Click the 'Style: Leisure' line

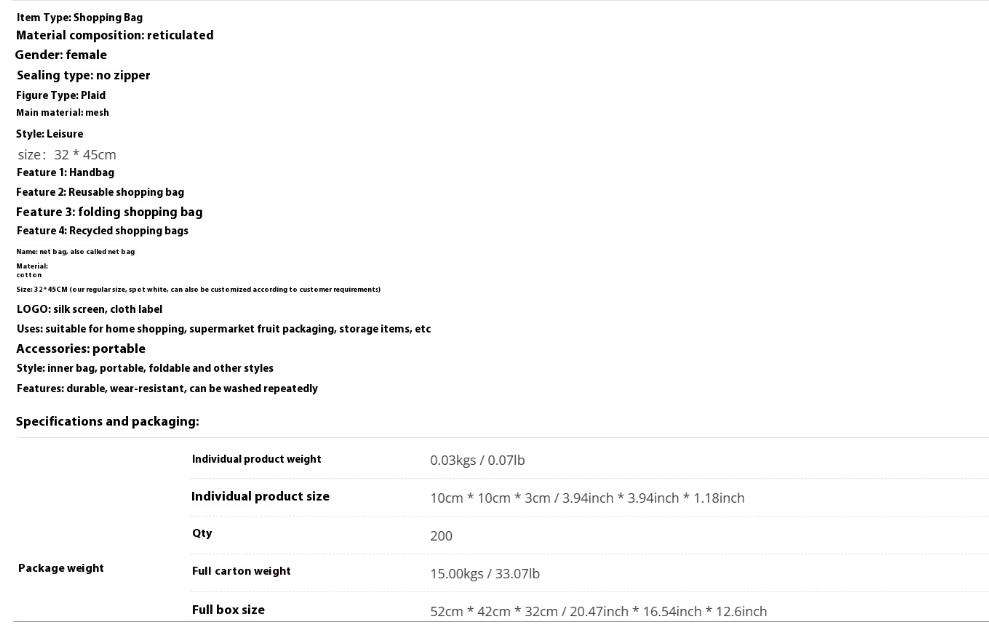click(50, 134)
